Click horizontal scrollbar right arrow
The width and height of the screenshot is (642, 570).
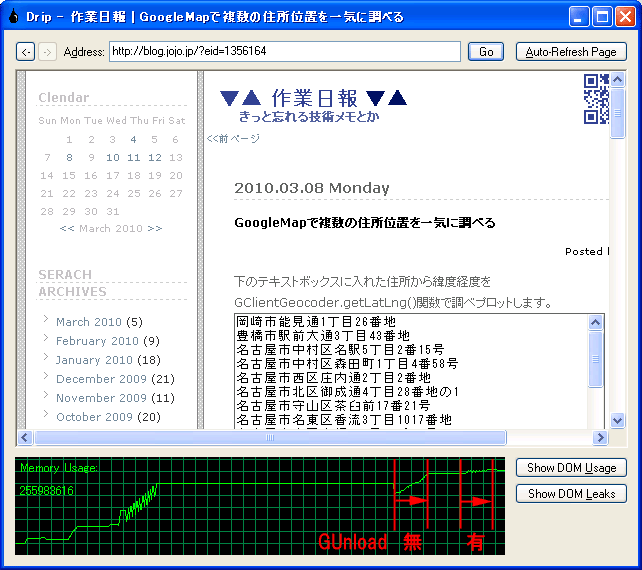[x=600, y=437]
